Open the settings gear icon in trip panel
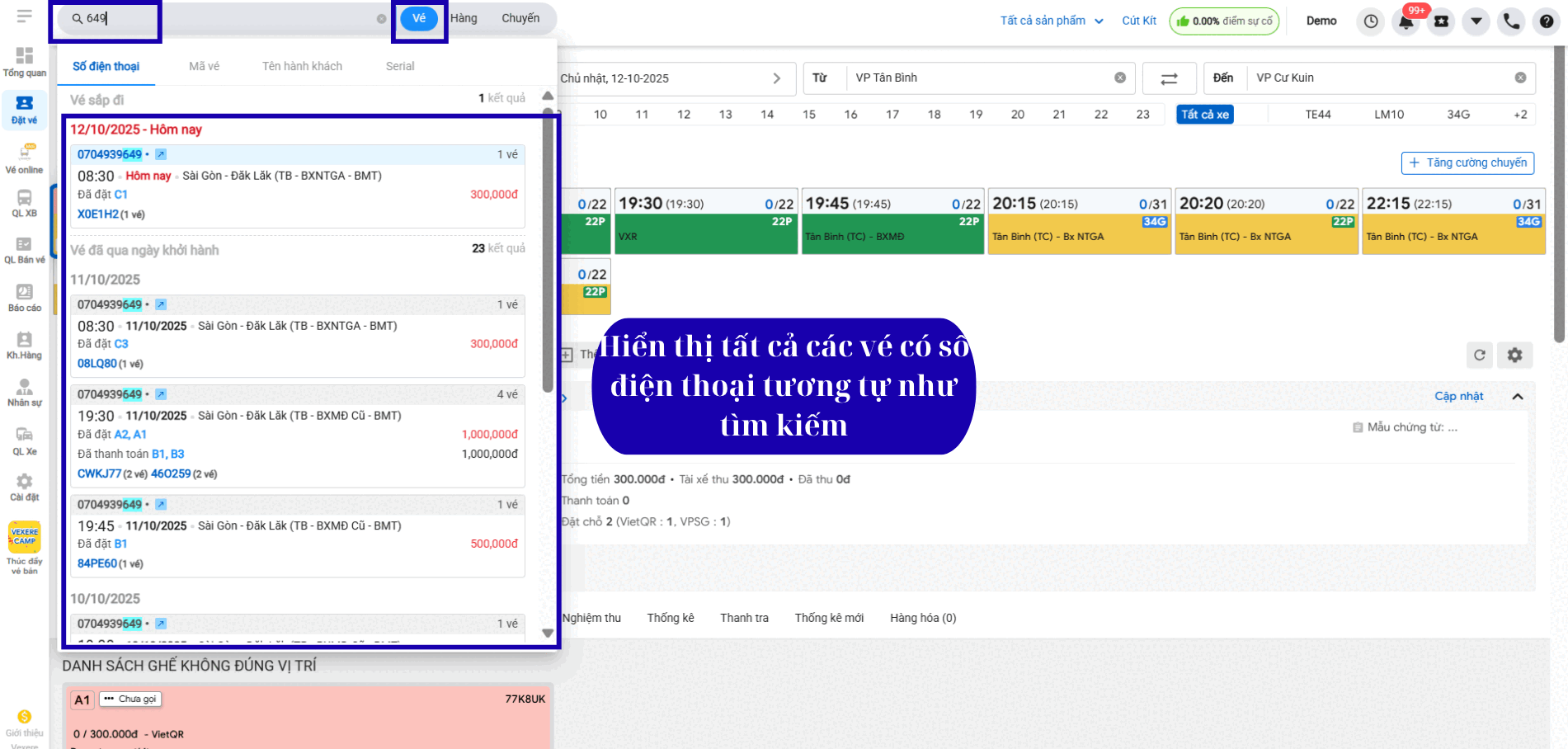 [1514, 355]
